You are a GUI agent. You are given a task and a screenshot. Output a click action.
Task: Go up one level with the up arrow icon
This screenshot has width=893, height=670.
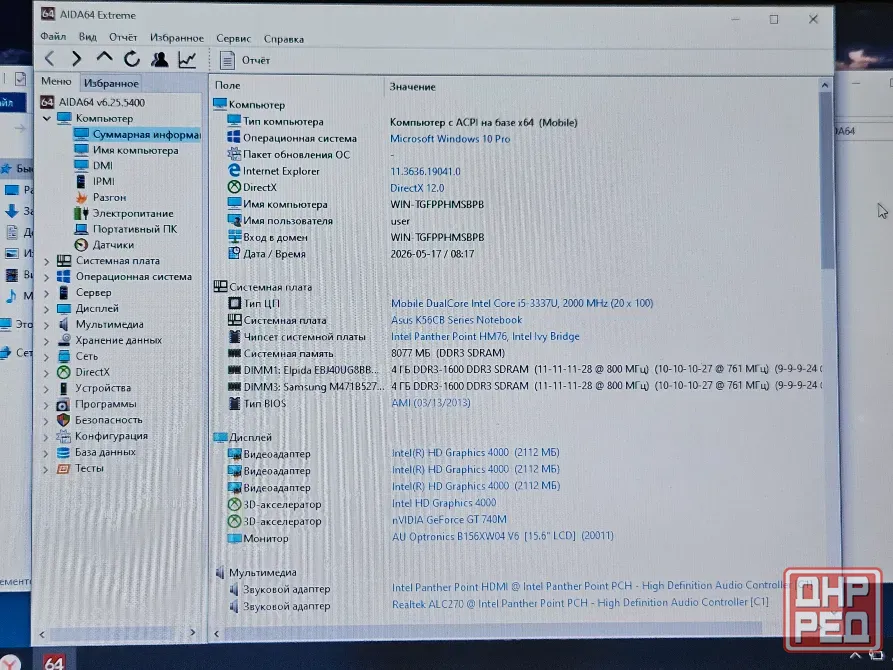click(104, 58)
